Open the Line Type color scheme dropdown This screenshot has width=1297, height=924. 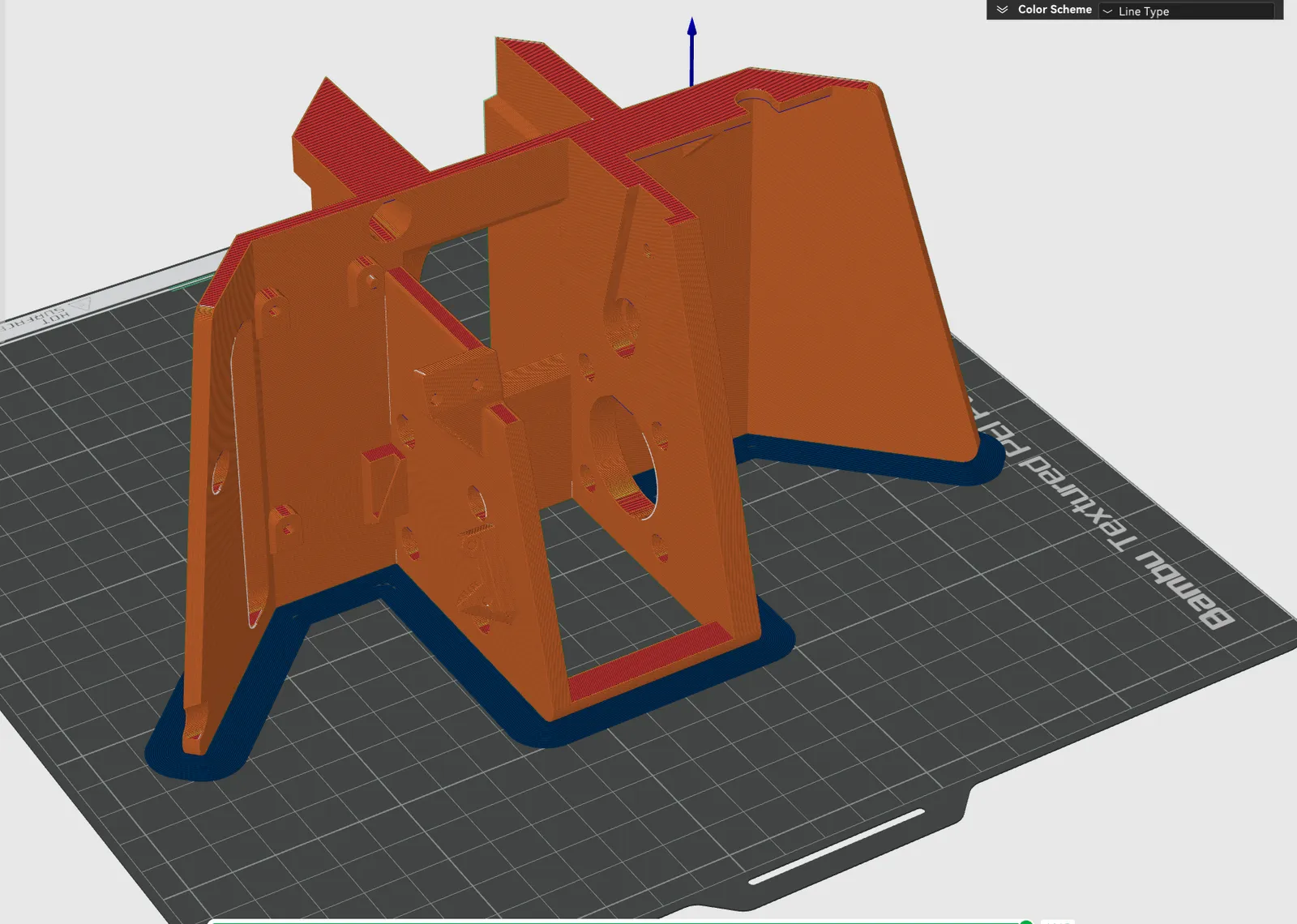(1188, 11)
